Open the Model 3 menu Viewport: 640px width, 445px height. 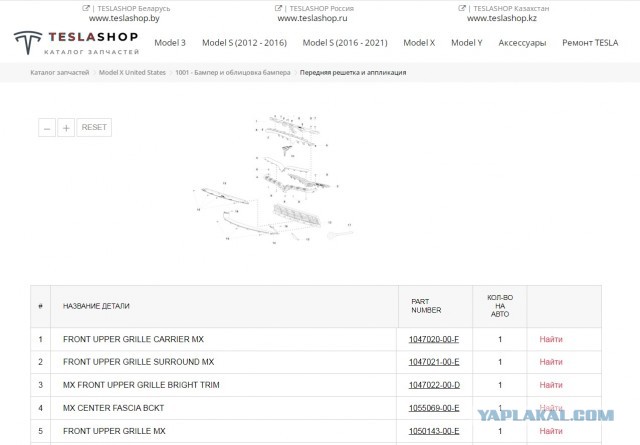tap(170, 43)
